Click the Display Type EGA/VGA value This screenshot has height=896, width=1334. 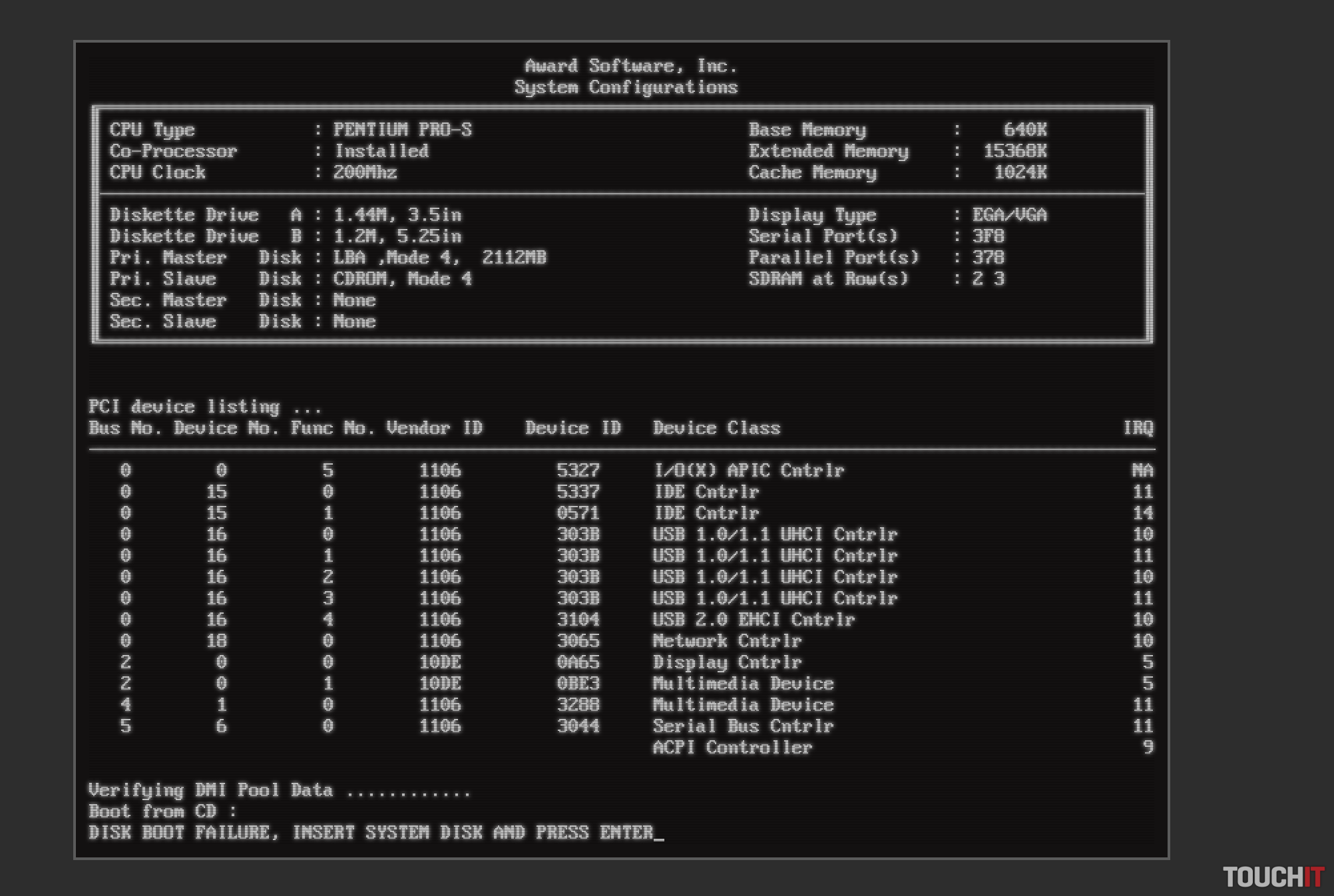coord(1009,215)
